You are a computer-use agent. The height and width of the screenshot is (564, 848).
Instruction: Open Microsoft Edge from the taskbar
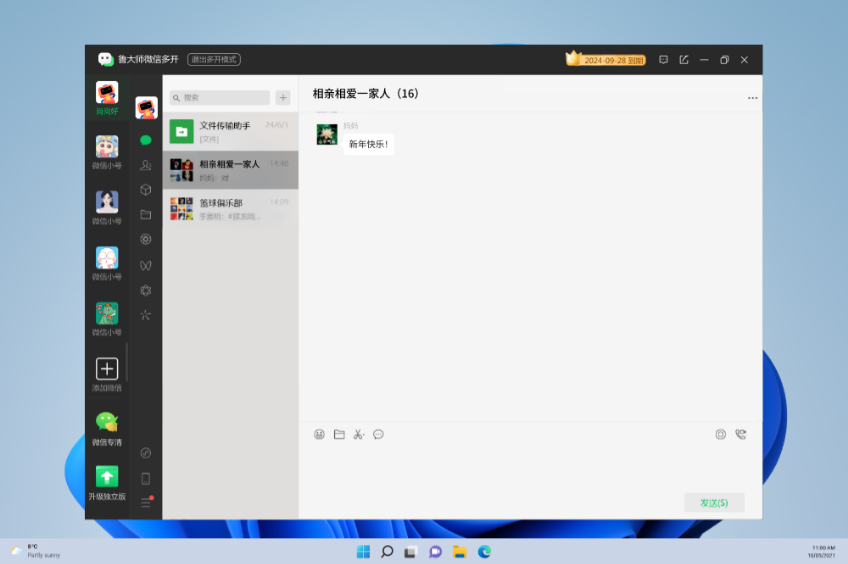(x=484, y=551)
